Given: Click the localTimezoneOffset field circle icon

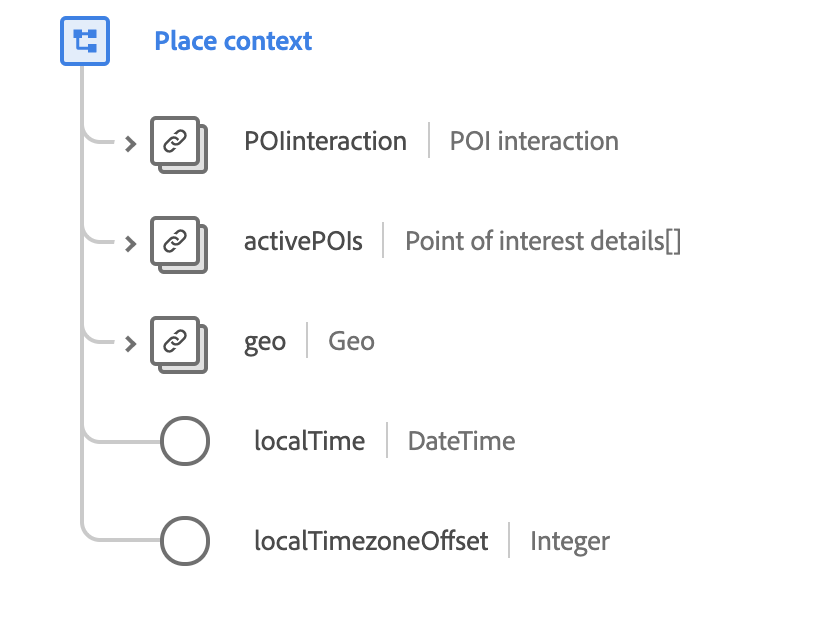Looking at the screenshot, I should pos(185,542).
